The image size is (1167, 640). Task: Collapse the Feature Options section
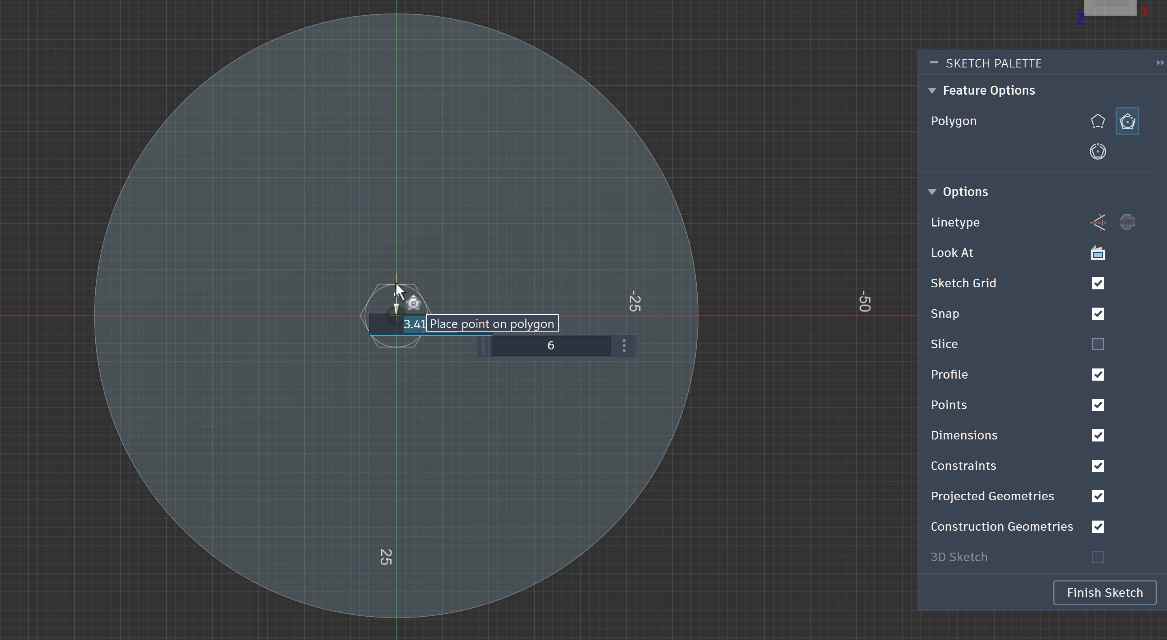click(x=932, y=91)
